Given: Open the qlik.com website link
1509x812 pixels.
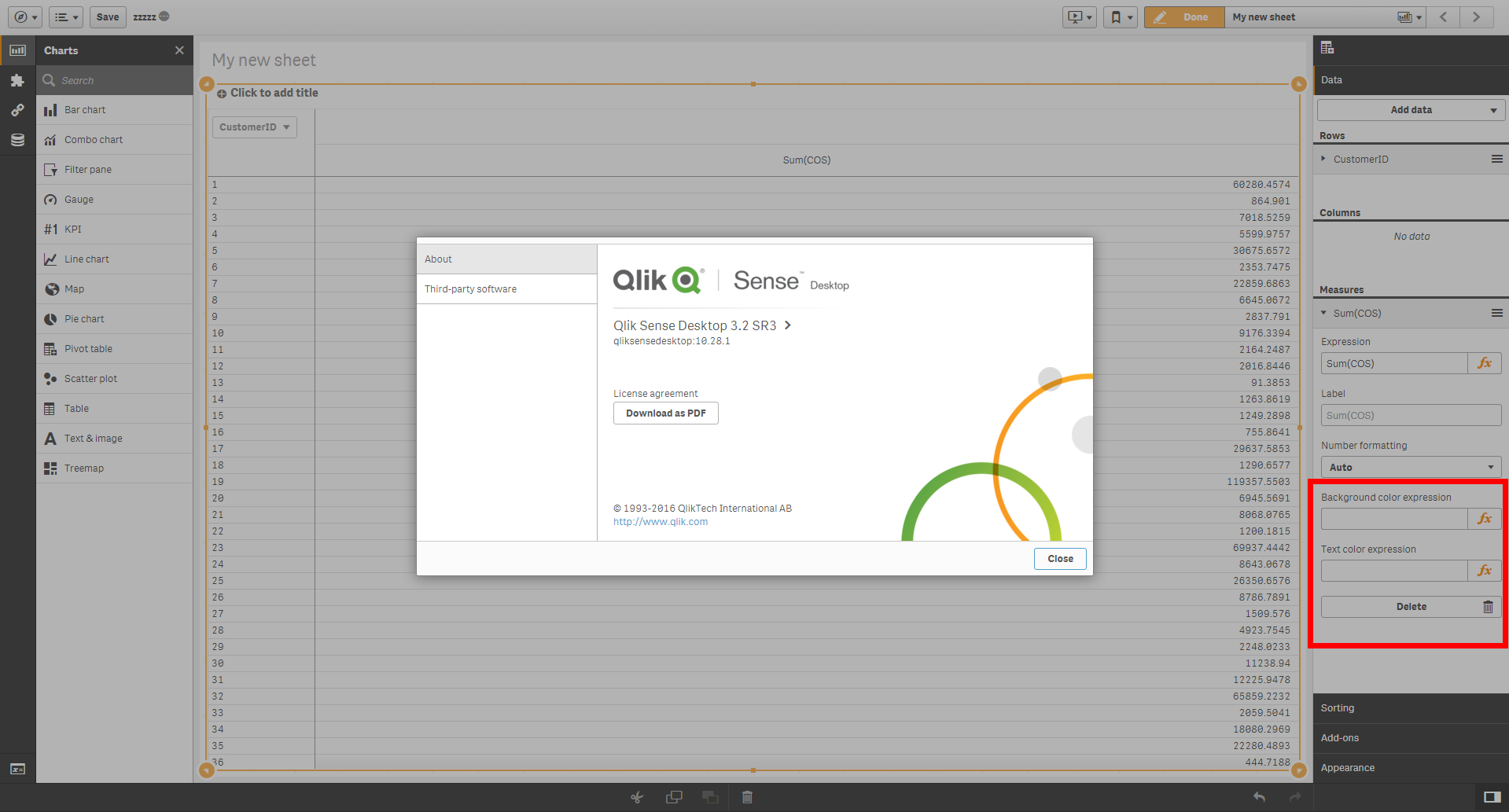Looking at the screenshot, I should click(661, 522).
